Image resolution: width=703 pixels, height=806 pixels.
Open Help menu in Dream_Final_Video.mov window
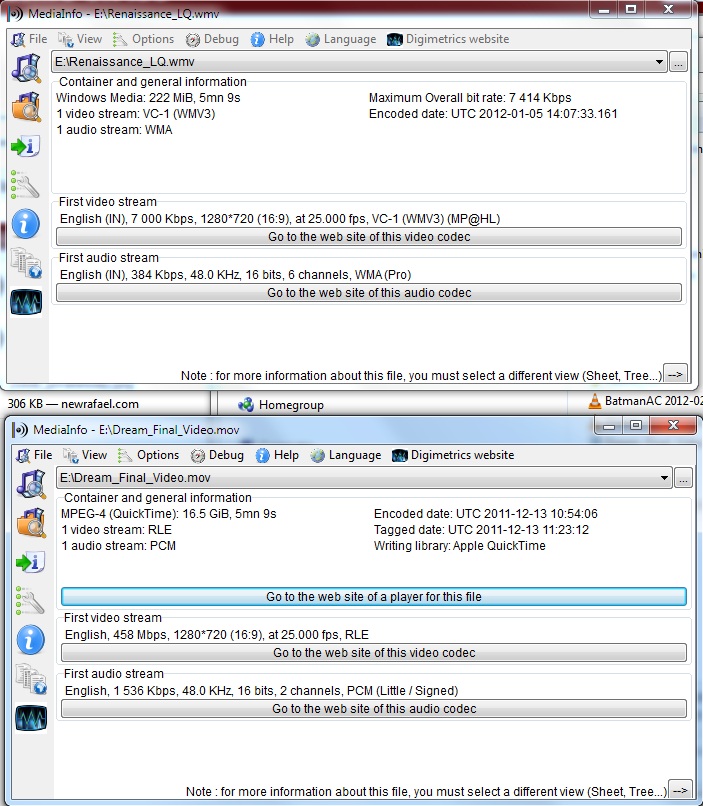point(278,455)
